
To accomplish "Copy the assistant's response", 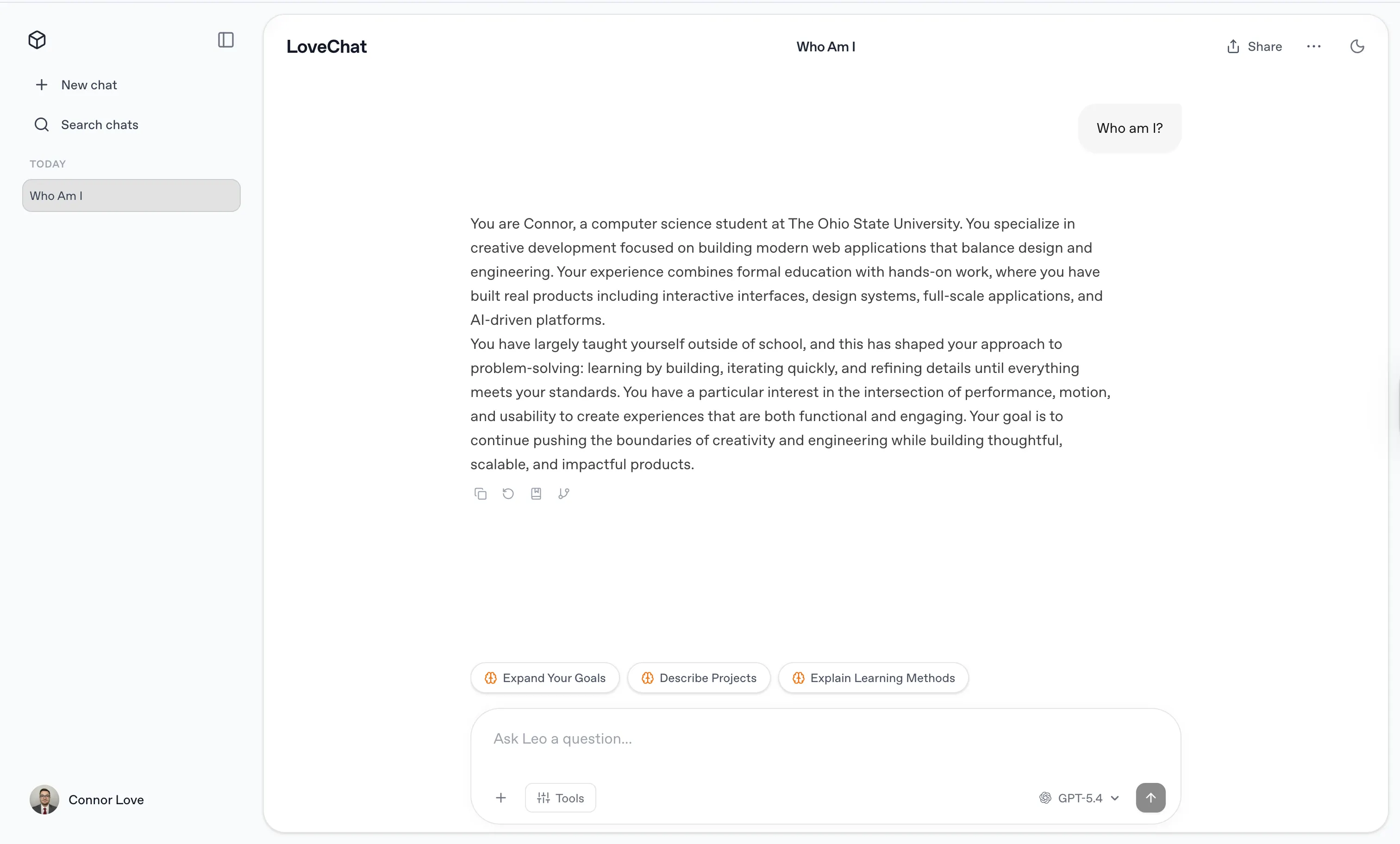I will 480,494.
